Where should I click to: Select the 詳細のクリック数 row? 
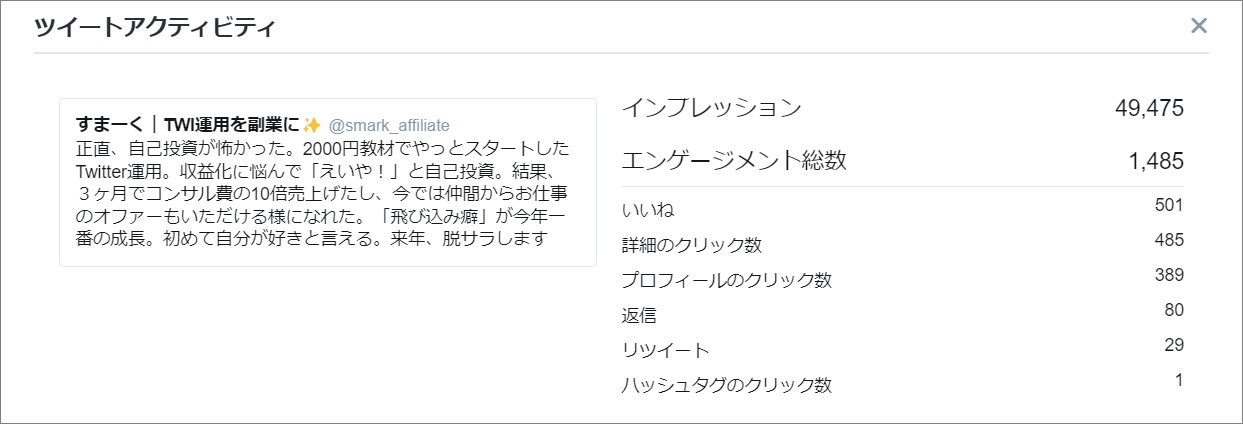(903, 244)
